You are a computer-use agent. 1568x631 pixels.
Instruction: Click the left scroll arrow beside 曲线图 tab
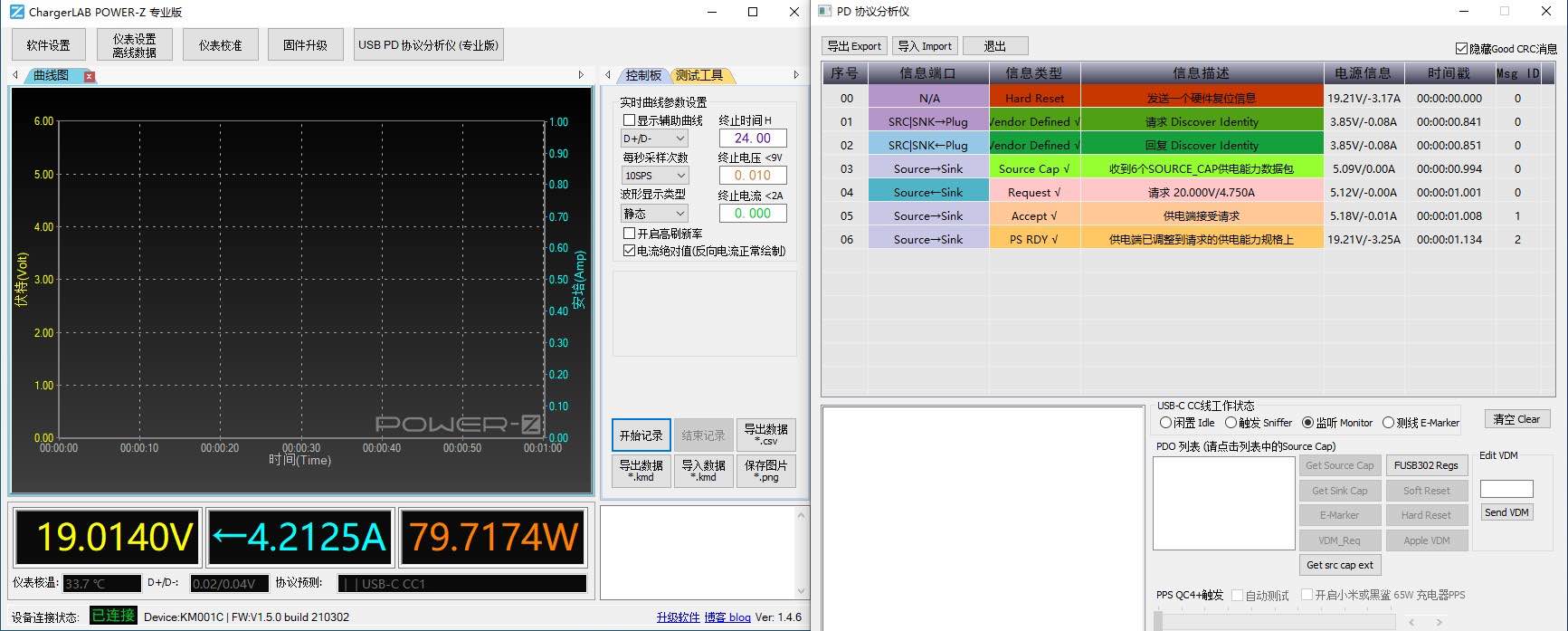15,75
